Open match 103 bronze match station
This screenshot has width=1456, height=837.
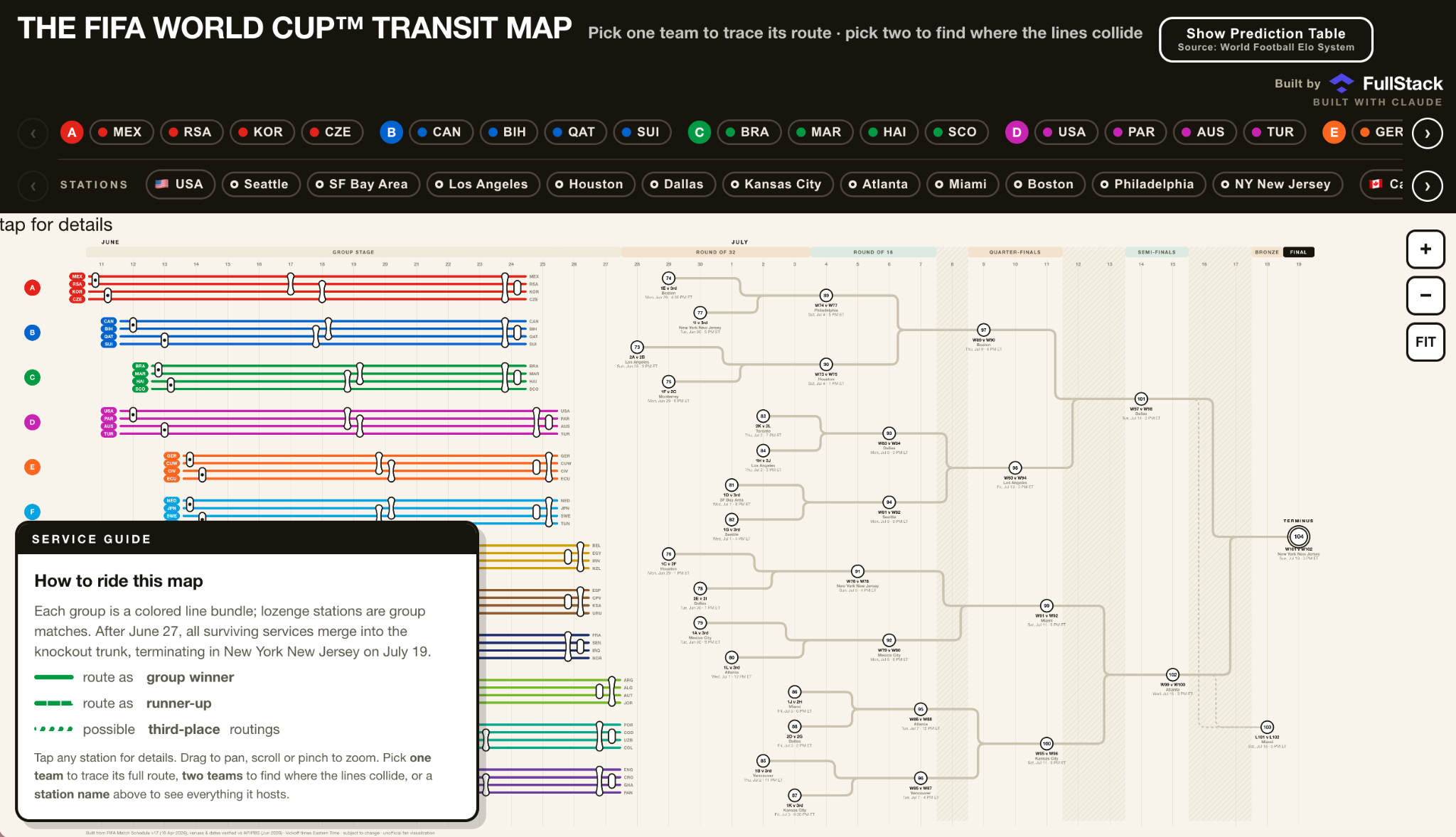[x=1267, y=727]
